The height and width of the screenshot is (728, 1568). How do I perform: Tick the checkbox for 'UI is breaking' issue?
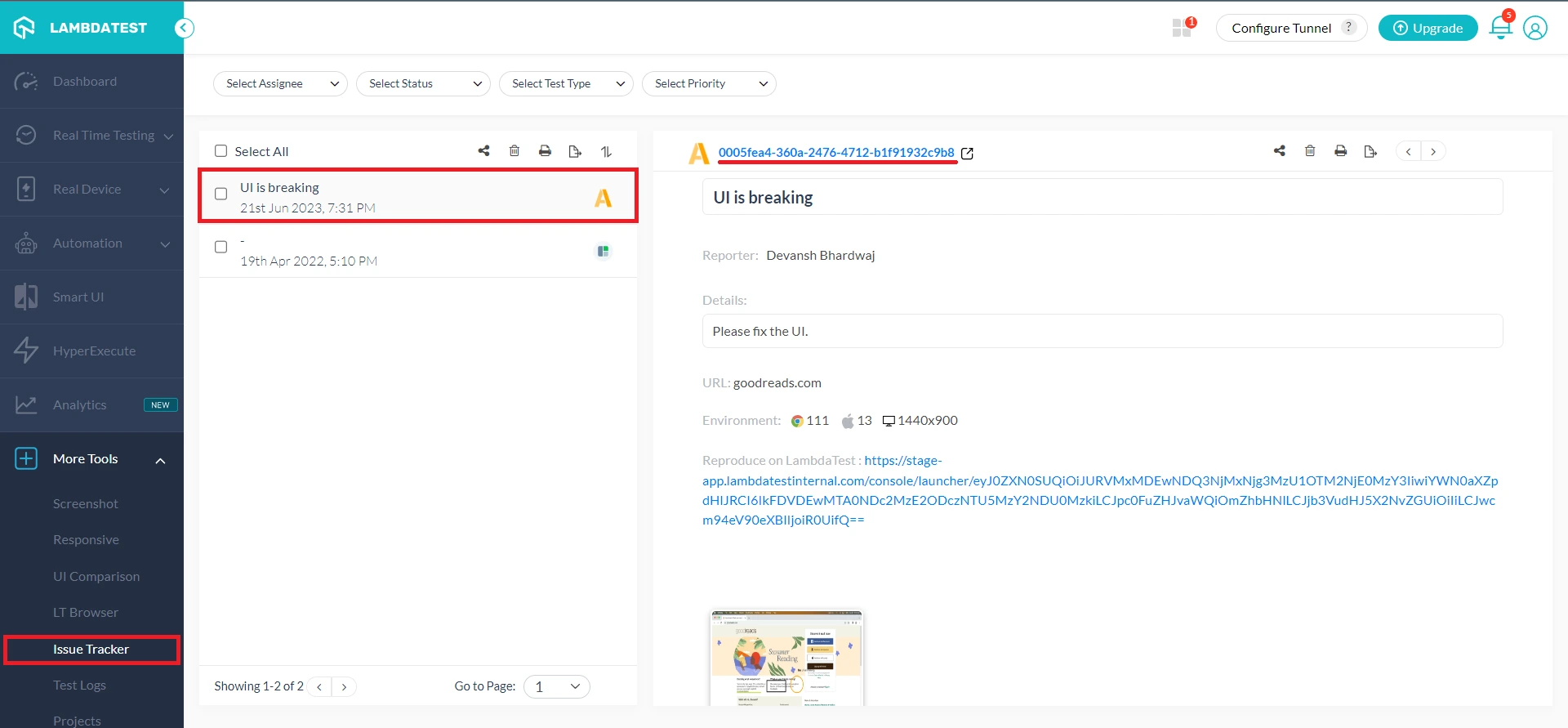(221, 194)
